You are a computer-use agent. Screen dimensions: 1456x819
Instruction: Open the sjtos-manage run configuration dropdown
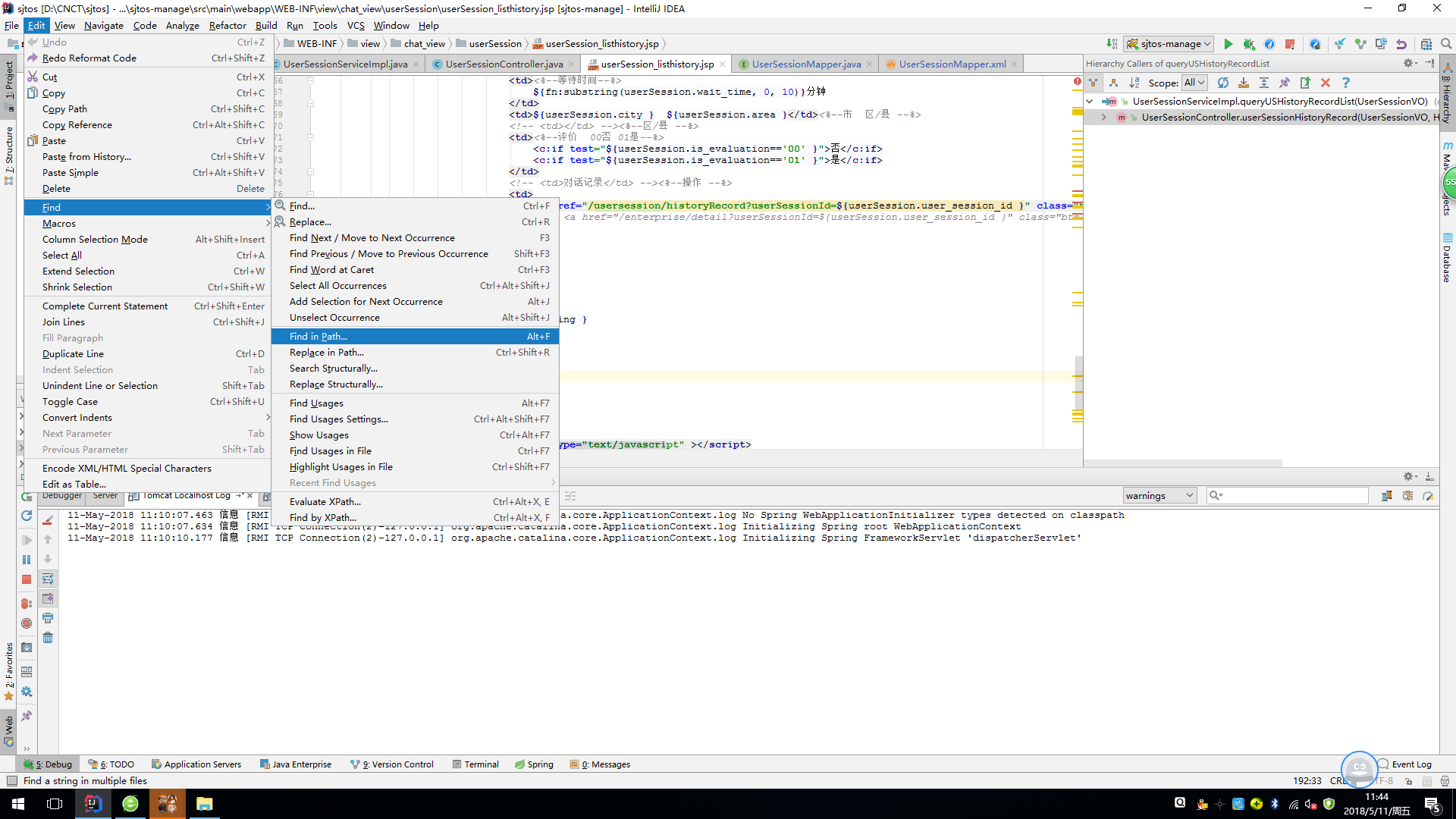click(1169, 44)
